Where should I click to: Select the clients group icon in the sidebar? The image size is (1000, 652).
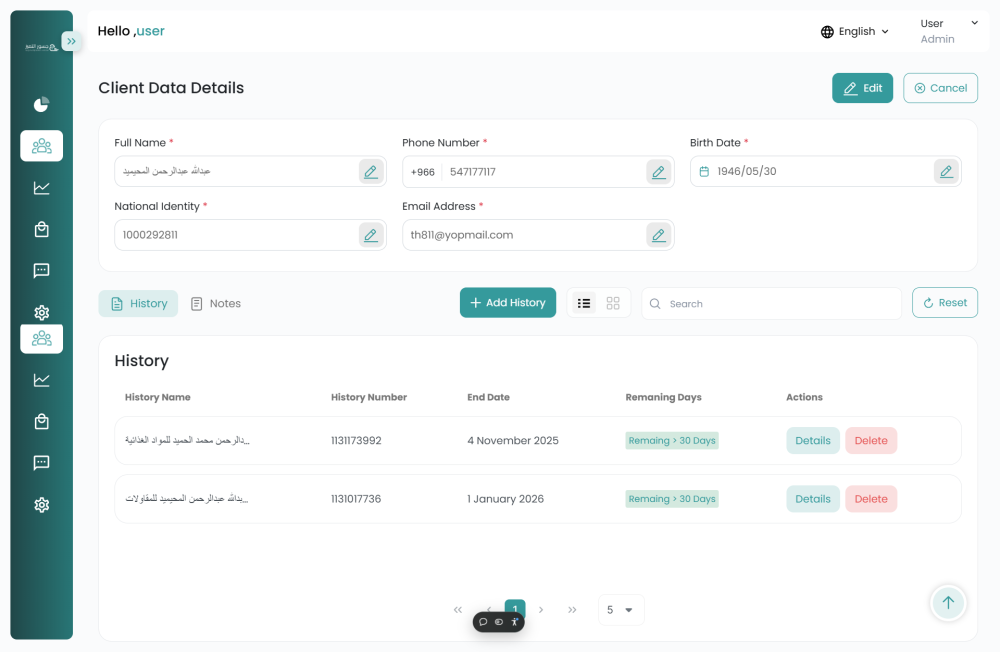tap(41, 145)
